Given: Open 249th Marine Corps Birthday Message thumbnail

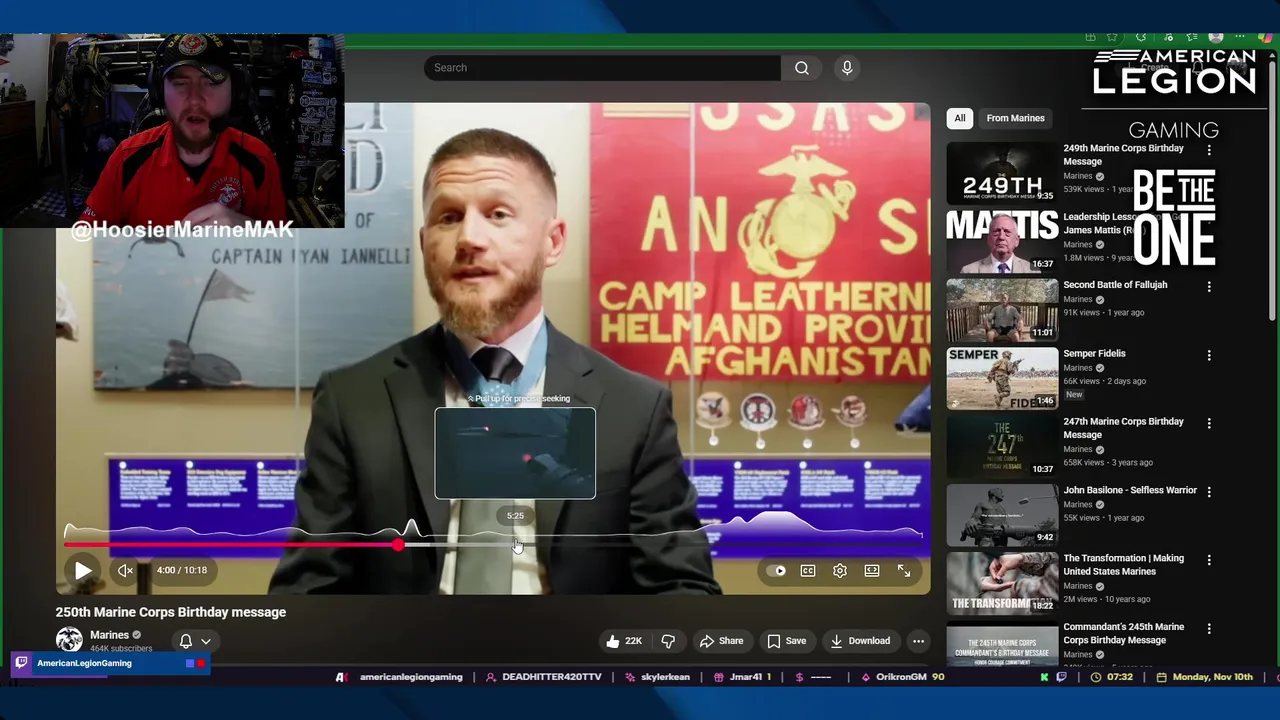Looking at the screenshot, I should point(1002,173).
